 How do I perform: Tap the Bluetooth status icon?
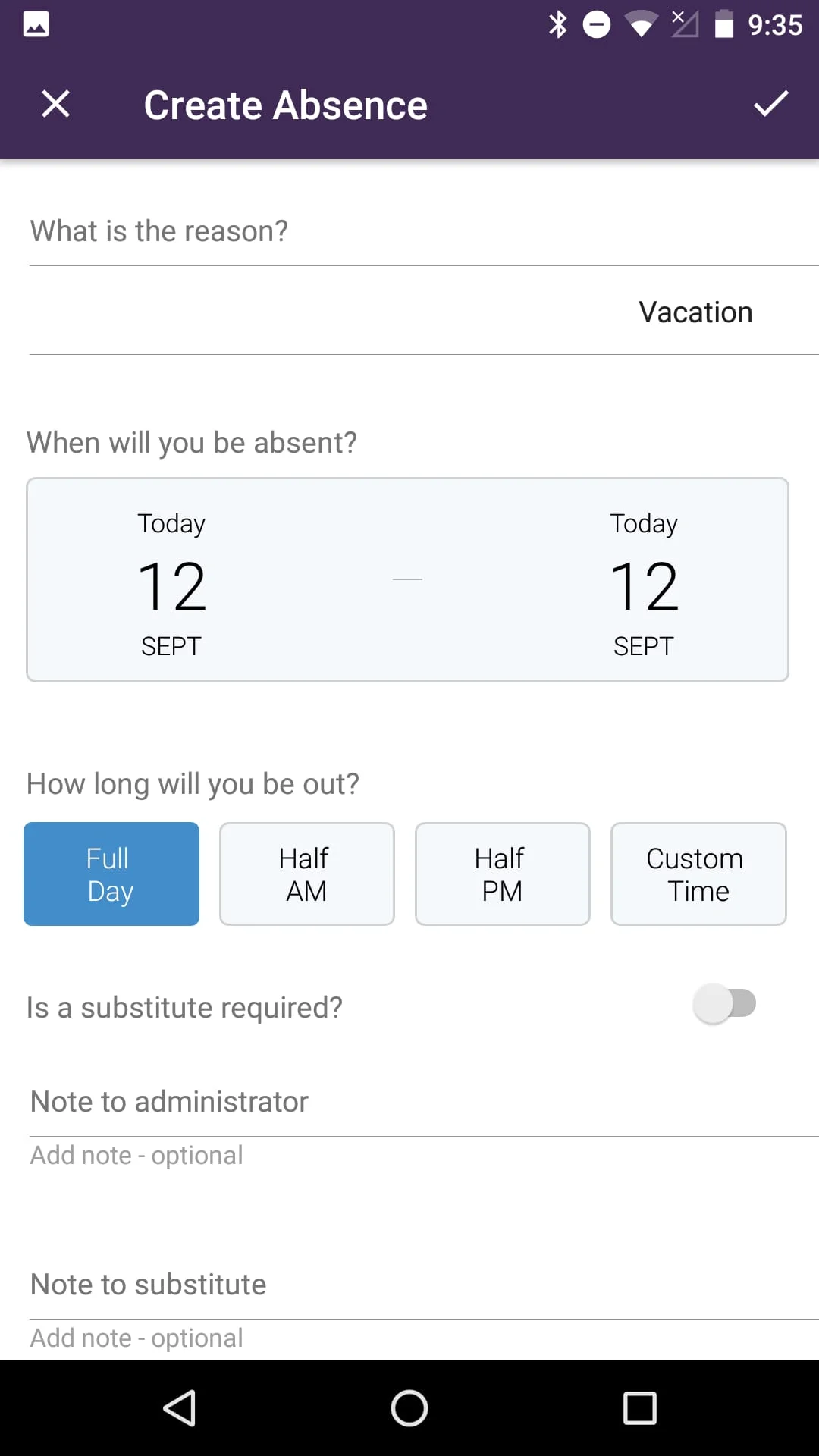tap(558, 25)
